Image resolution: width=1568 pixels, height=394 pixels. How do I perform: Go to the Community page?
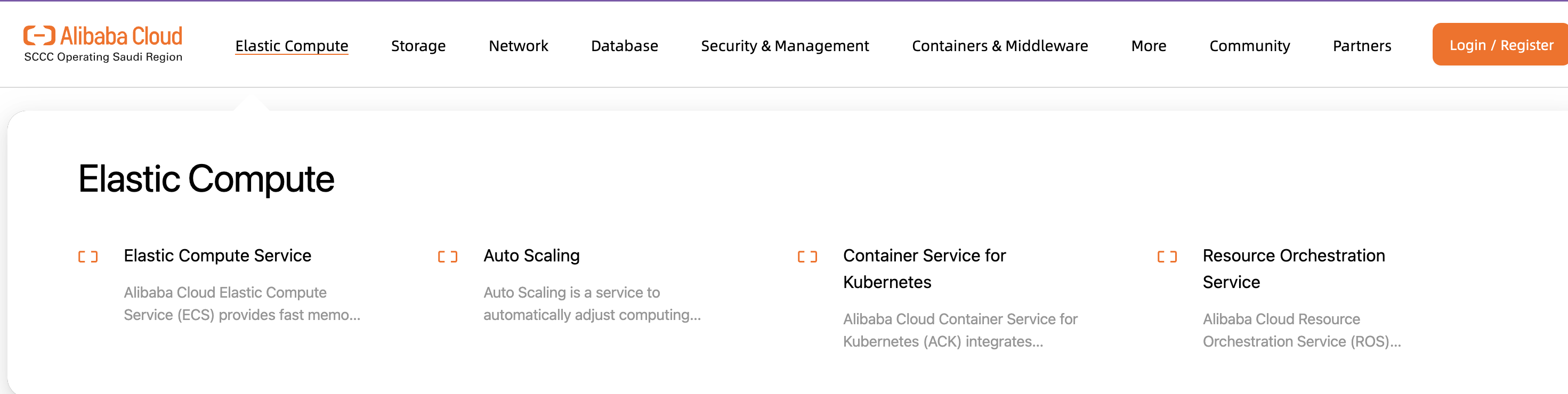coord(1249,46)
